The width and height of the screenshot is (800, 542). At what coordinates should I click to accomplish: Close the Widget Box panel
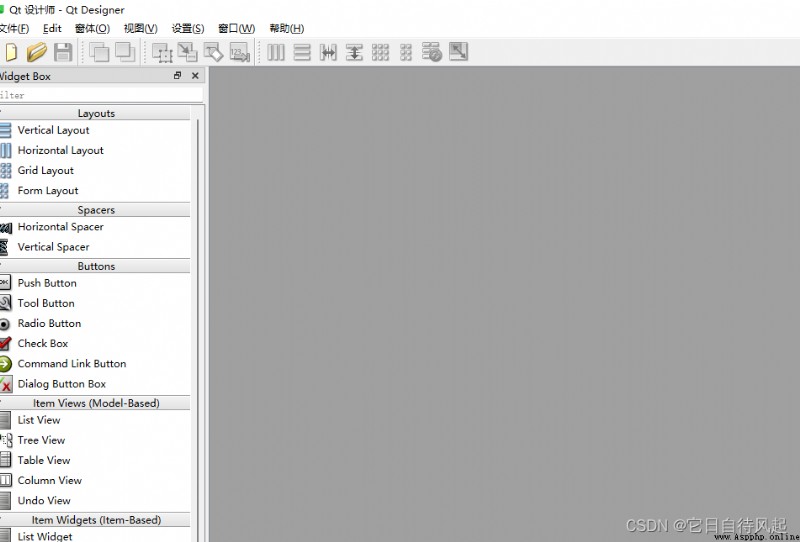click(x=195, y=76)
